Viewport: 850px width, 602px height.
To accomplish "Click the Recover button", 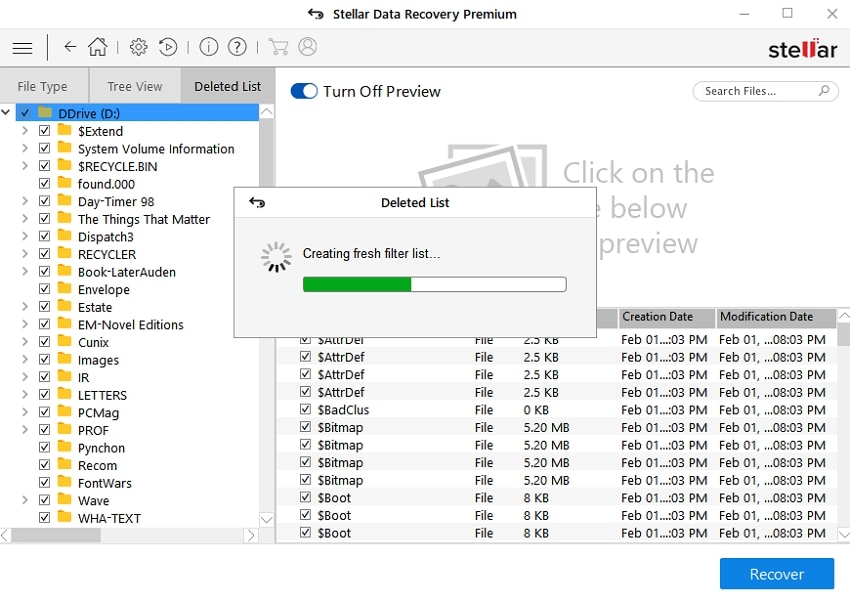I will pyautogui.click(x=777, y=574).
